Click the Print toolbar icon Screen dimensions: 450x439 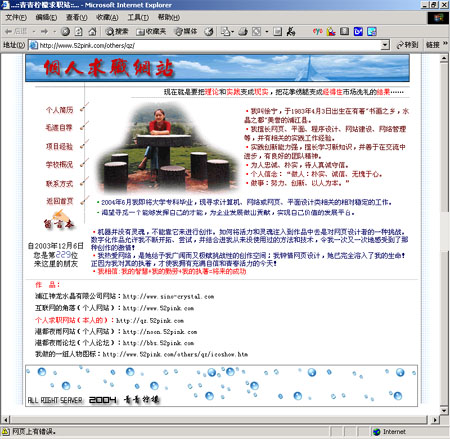pyautogui.click(x=243, y=32)
